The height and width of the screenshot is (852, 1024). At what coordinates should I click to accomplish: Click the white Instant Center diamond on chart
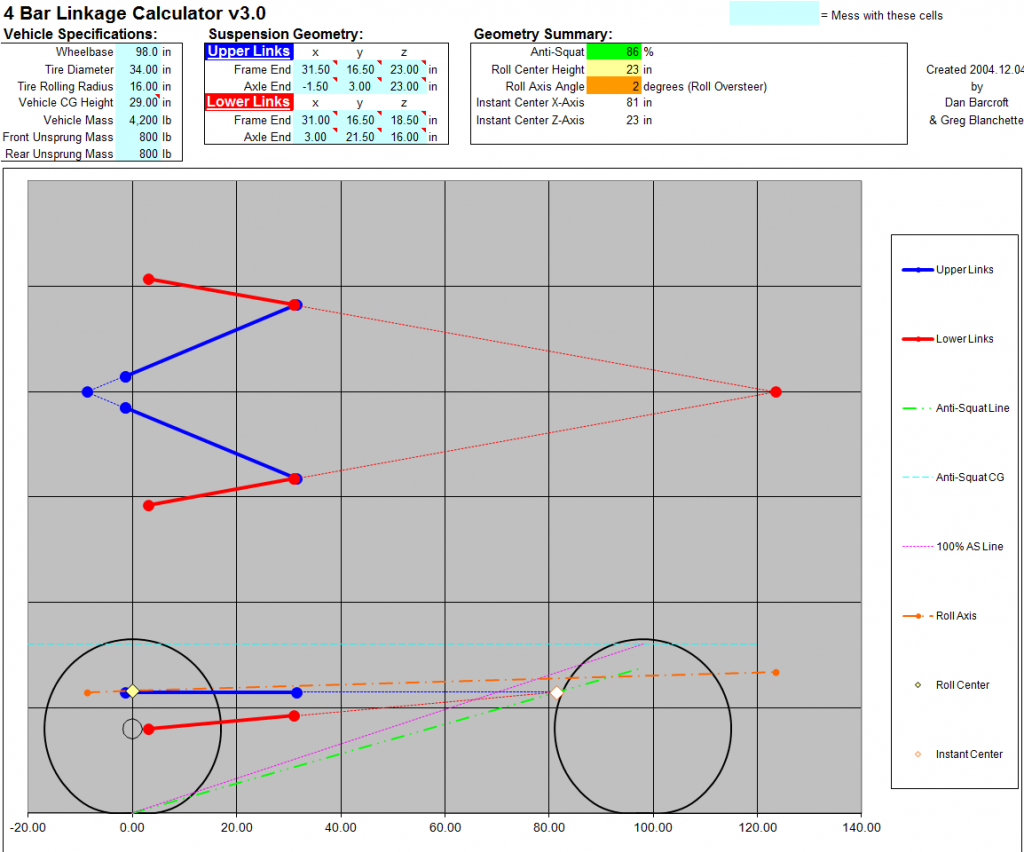[x=556, y=693]
